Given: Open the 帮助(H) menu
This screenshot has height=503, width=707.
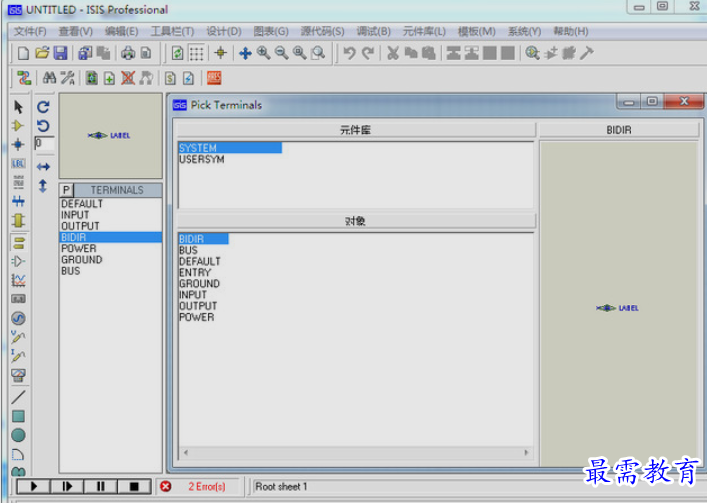Looking at the screenshot, I should click(x=570, y=32).
